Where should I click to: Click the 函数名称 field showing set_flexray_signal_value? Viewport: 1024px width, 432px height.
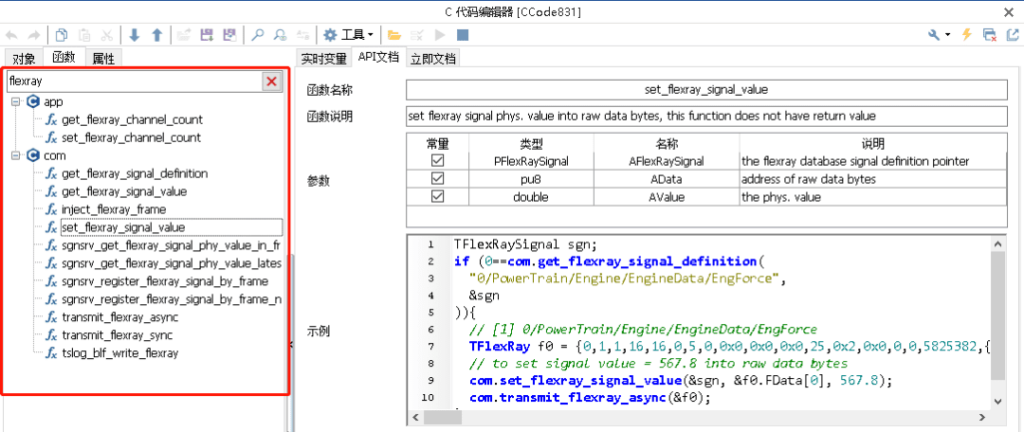(707, 90)
